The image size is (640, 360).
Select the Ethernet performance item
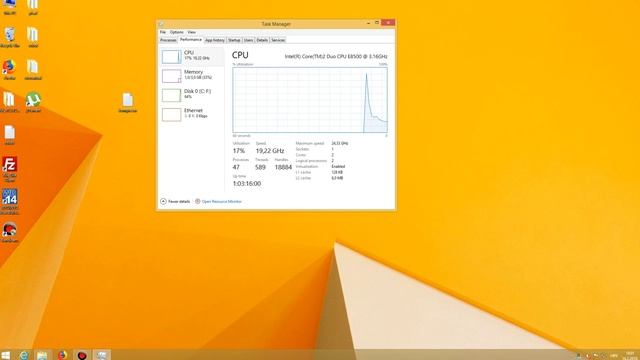tap(191, 114)
